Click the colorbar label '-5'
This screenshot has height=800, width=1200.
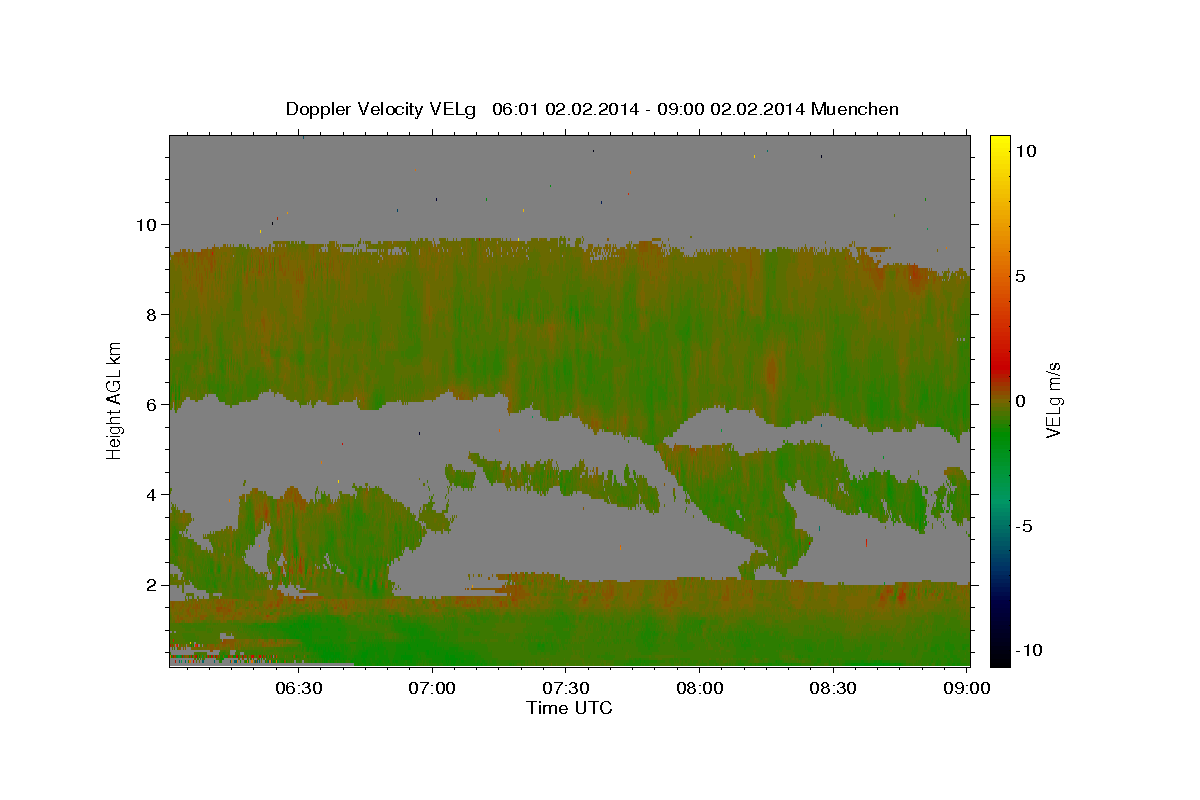tap(1025, 526)
